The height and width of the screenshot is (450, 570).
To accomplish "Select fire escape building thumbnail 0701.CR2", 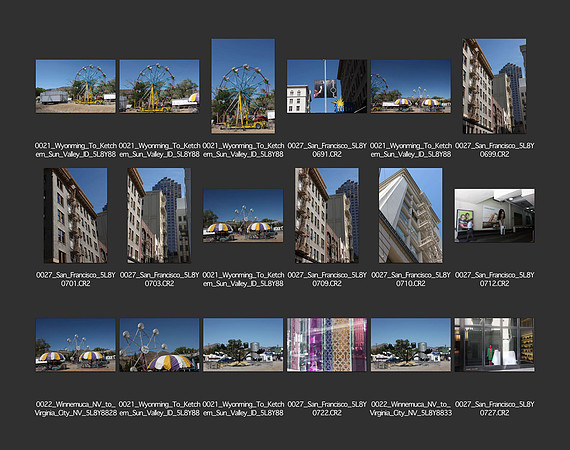I will pos(76,216).
